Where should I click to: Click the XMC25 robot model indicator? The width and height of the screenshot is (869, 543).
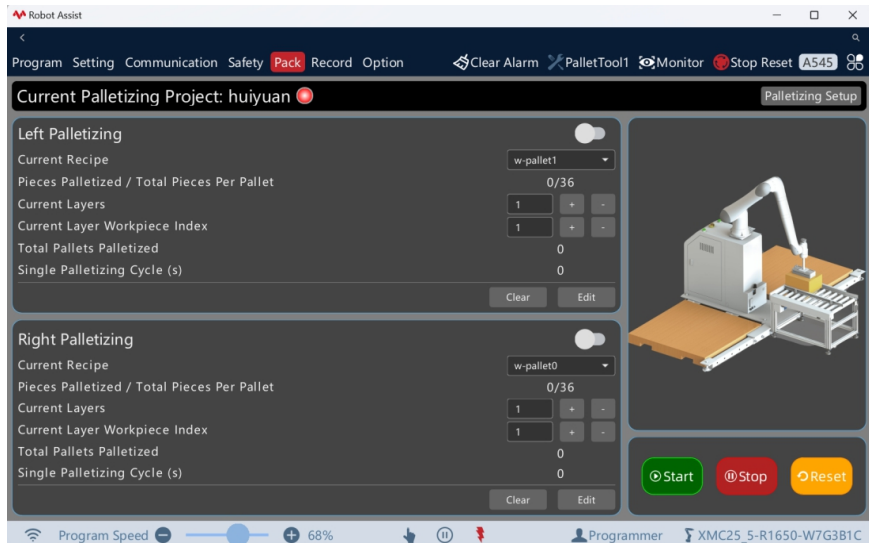[x=773, y=535]
